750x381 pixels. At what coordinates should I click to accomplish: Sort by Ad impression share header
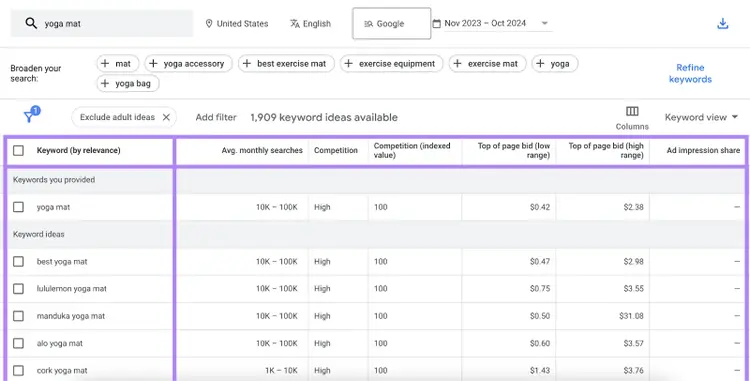(703, 151)
